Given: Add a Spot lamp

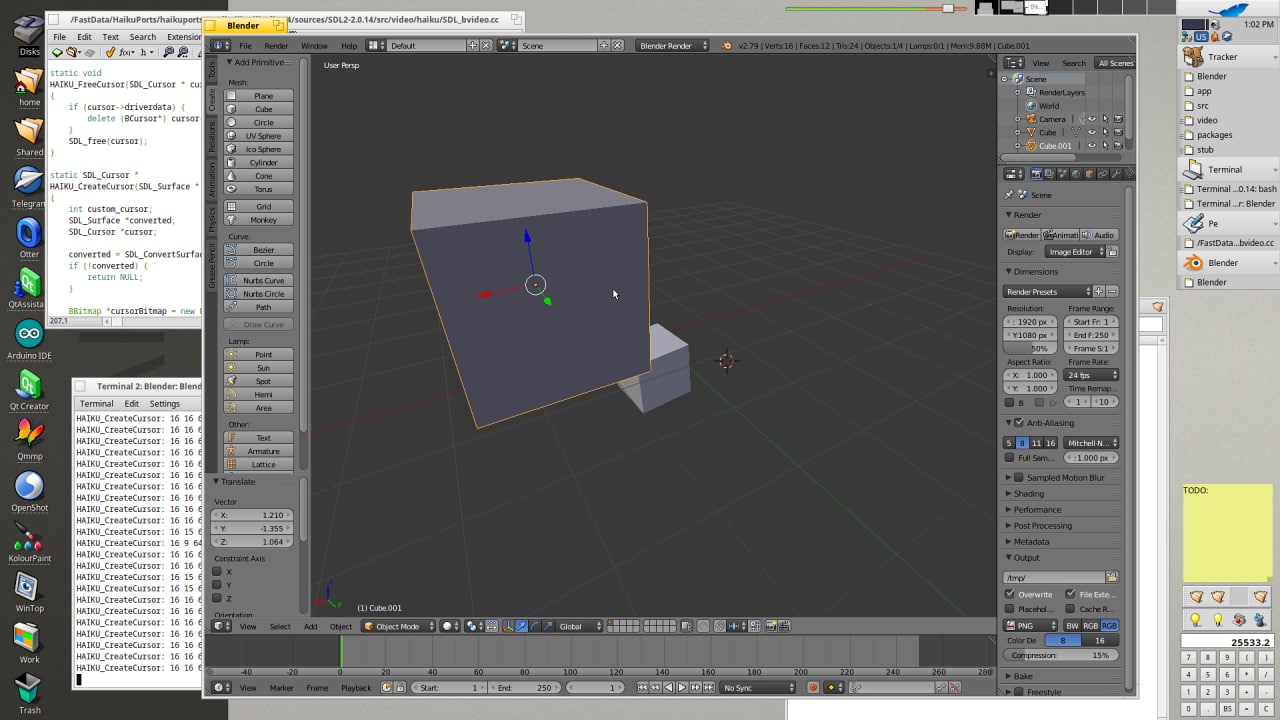Looking at the screenshot, I should coord(259,381).
